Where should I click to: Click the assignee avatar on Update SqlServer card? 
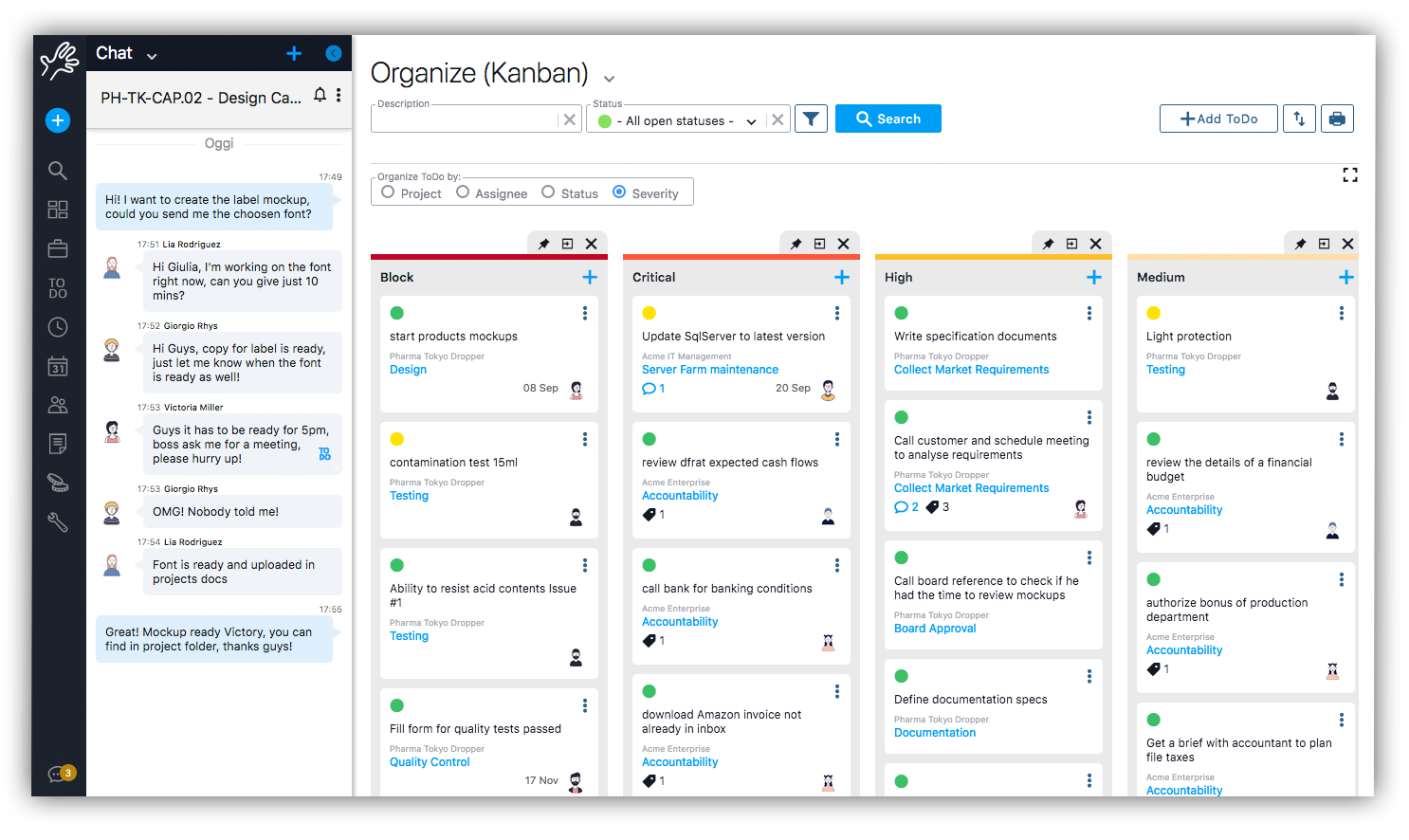[828, 389]
